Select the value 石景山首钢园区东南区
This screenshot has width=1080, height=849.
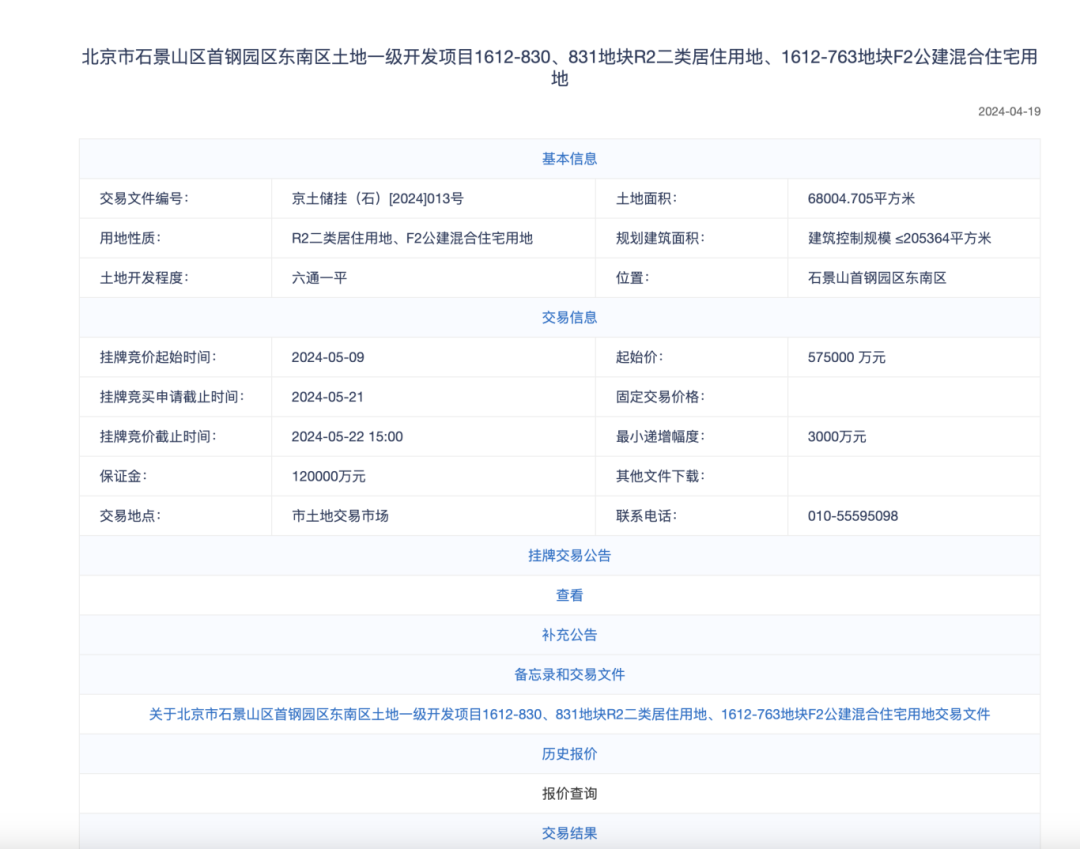pyautogui.click(x=877, y=277)
